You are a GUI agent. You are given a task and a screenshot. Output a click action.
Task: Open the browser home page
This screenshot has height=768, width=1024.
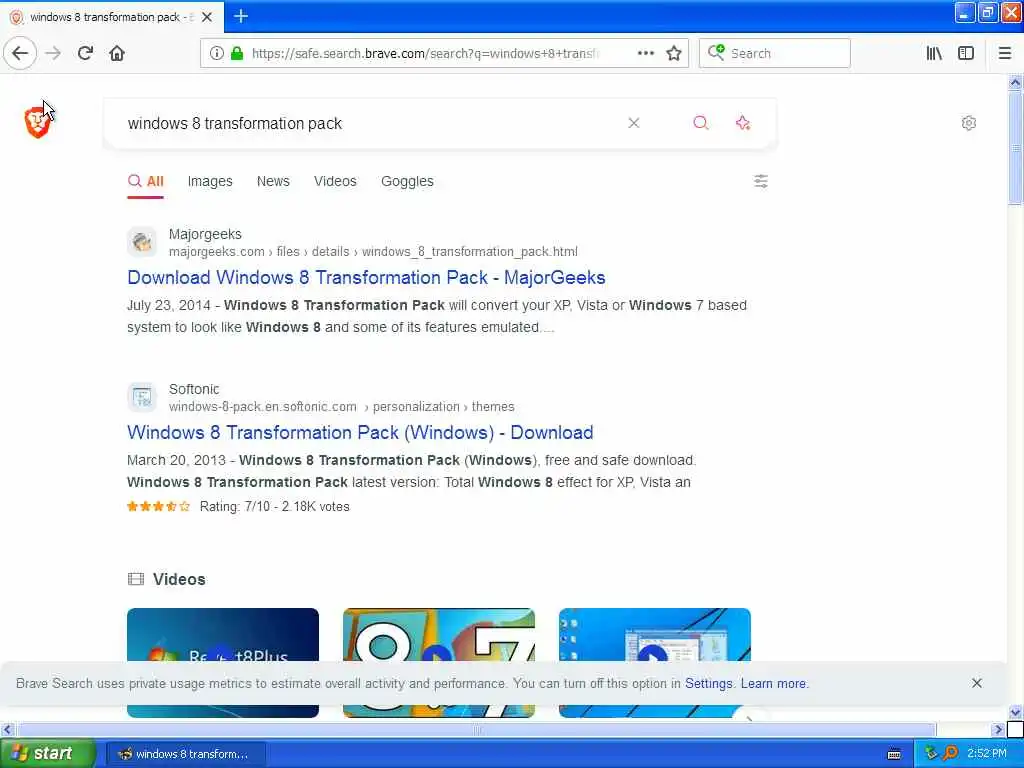(117, 53)
